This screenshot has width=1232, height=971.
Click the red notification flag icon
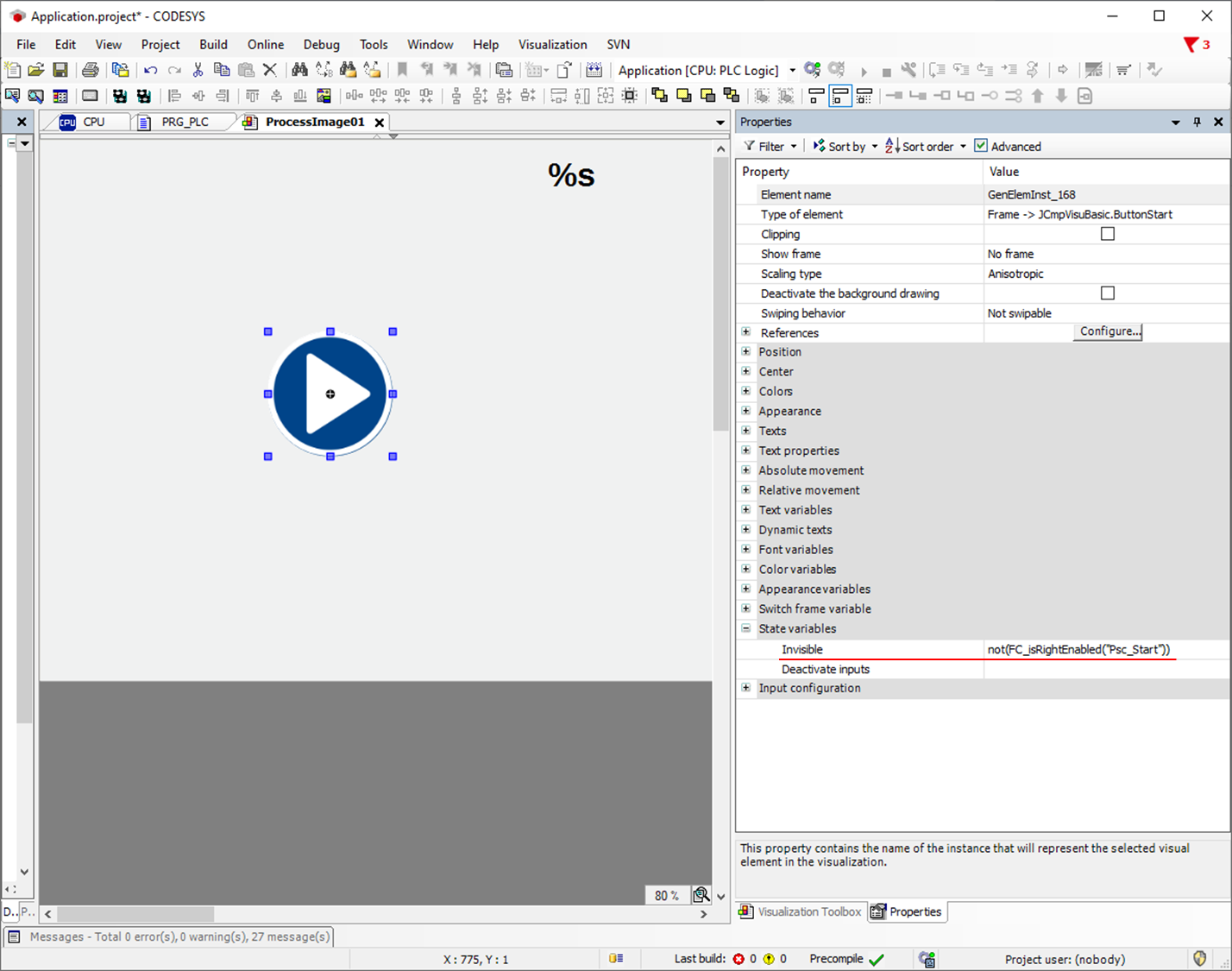tap(1191, 44)
